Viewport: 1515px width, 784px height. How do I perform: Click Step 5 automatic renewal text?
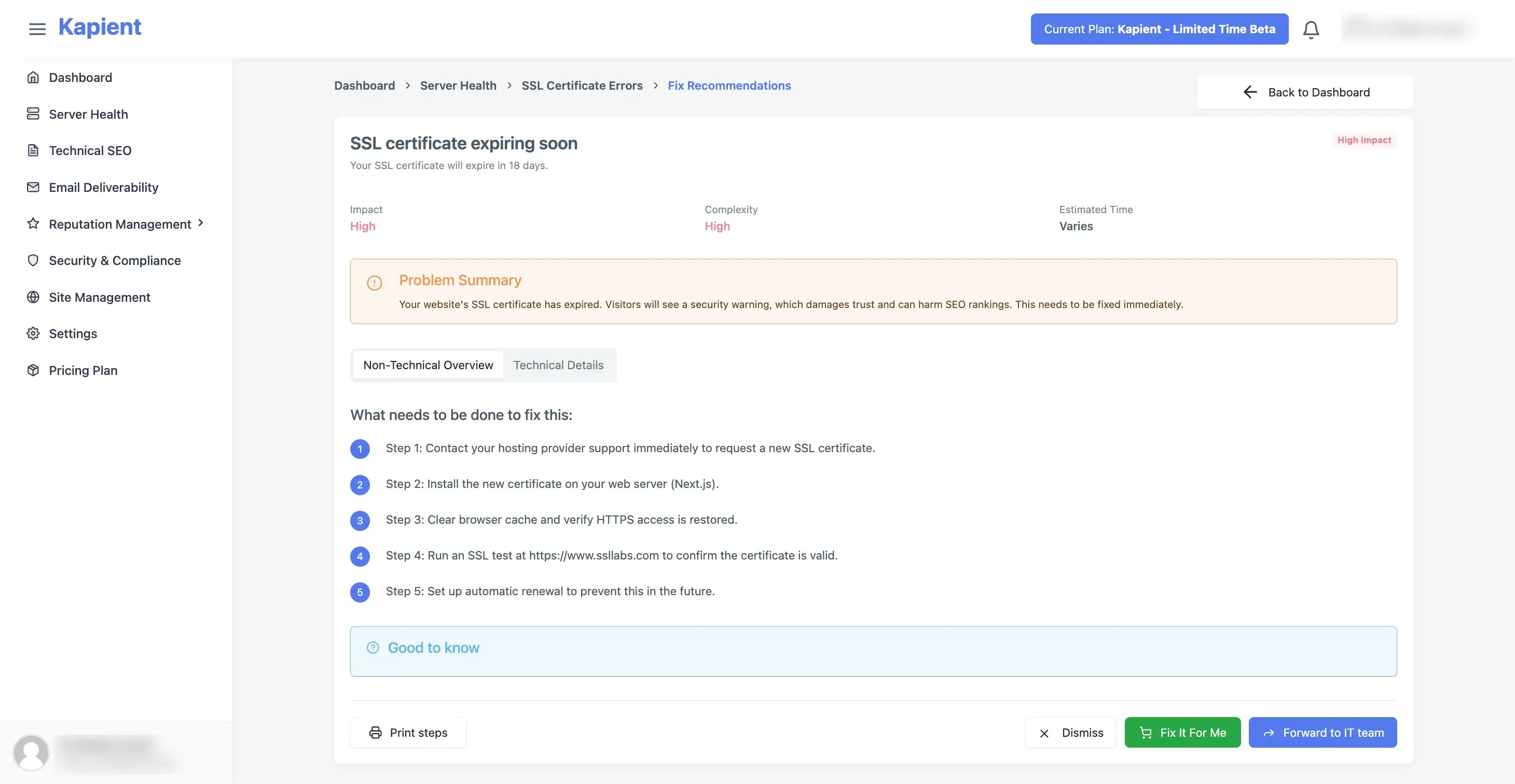tap(550, 591)
